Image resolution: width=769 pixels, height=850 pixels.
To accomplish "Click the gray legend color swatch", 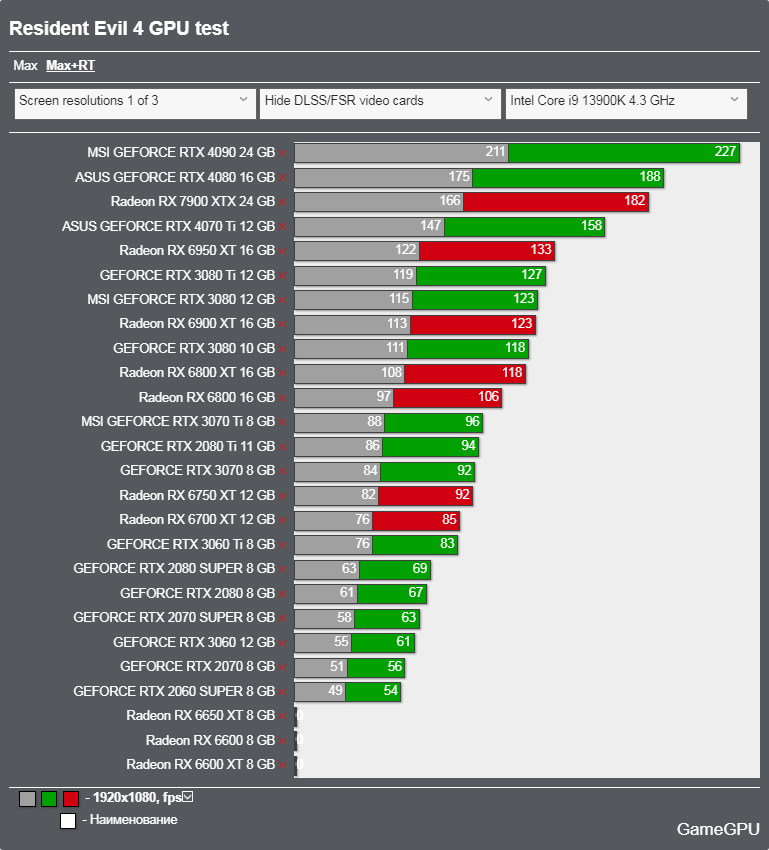I will coord(28,799).
